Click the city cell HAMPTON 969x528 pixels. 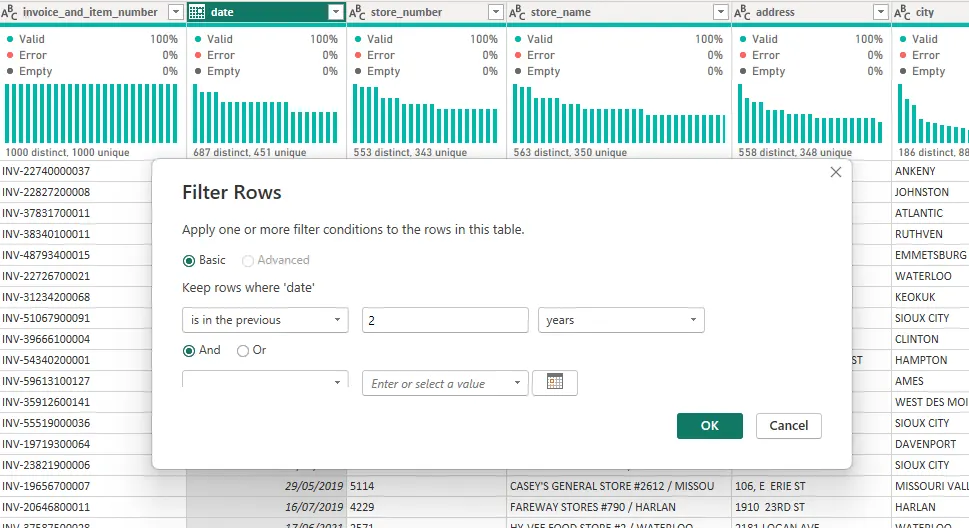931,360
